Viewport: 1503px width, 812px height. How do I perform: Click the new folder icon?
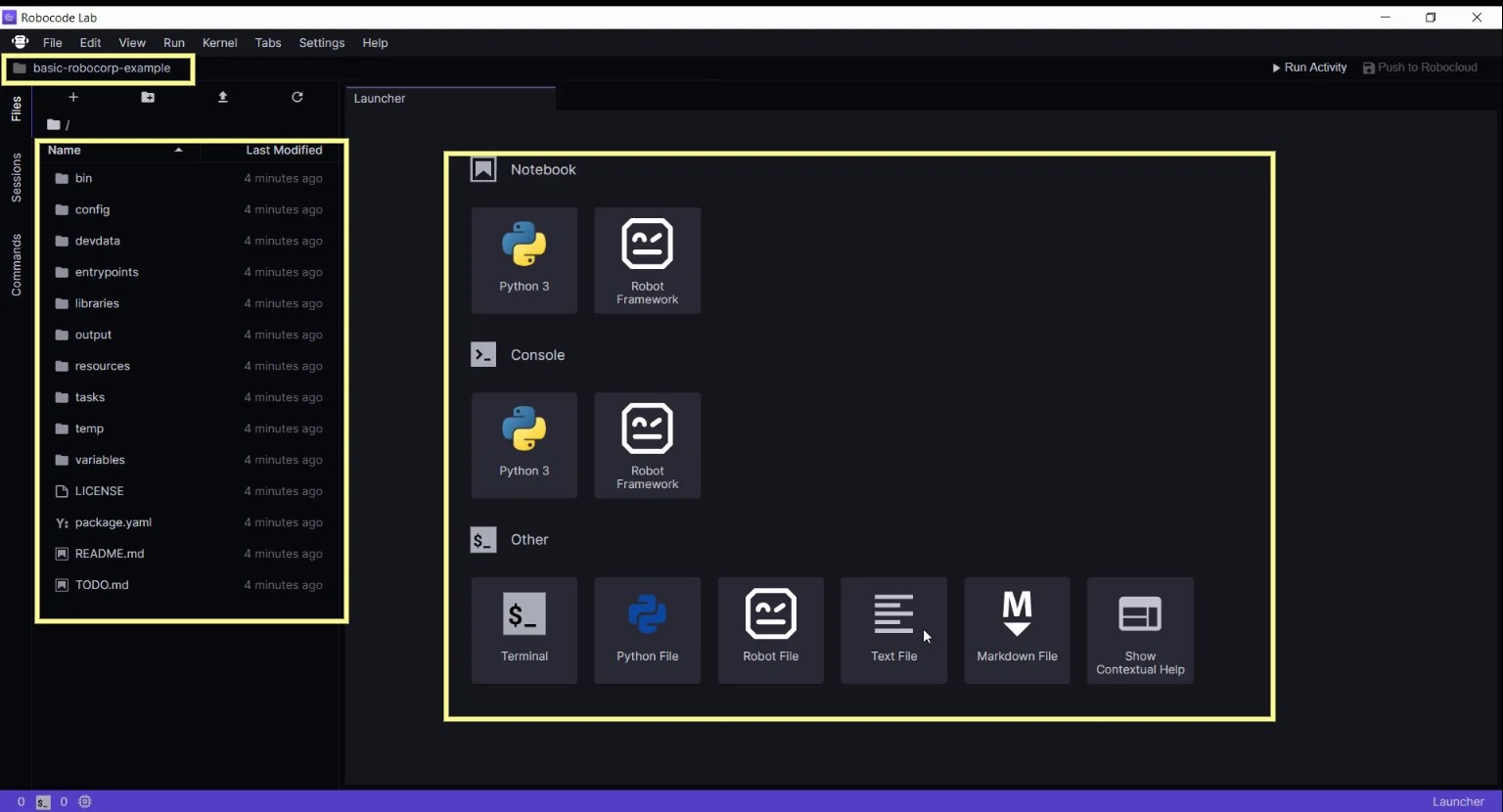[x=148, y=97]
